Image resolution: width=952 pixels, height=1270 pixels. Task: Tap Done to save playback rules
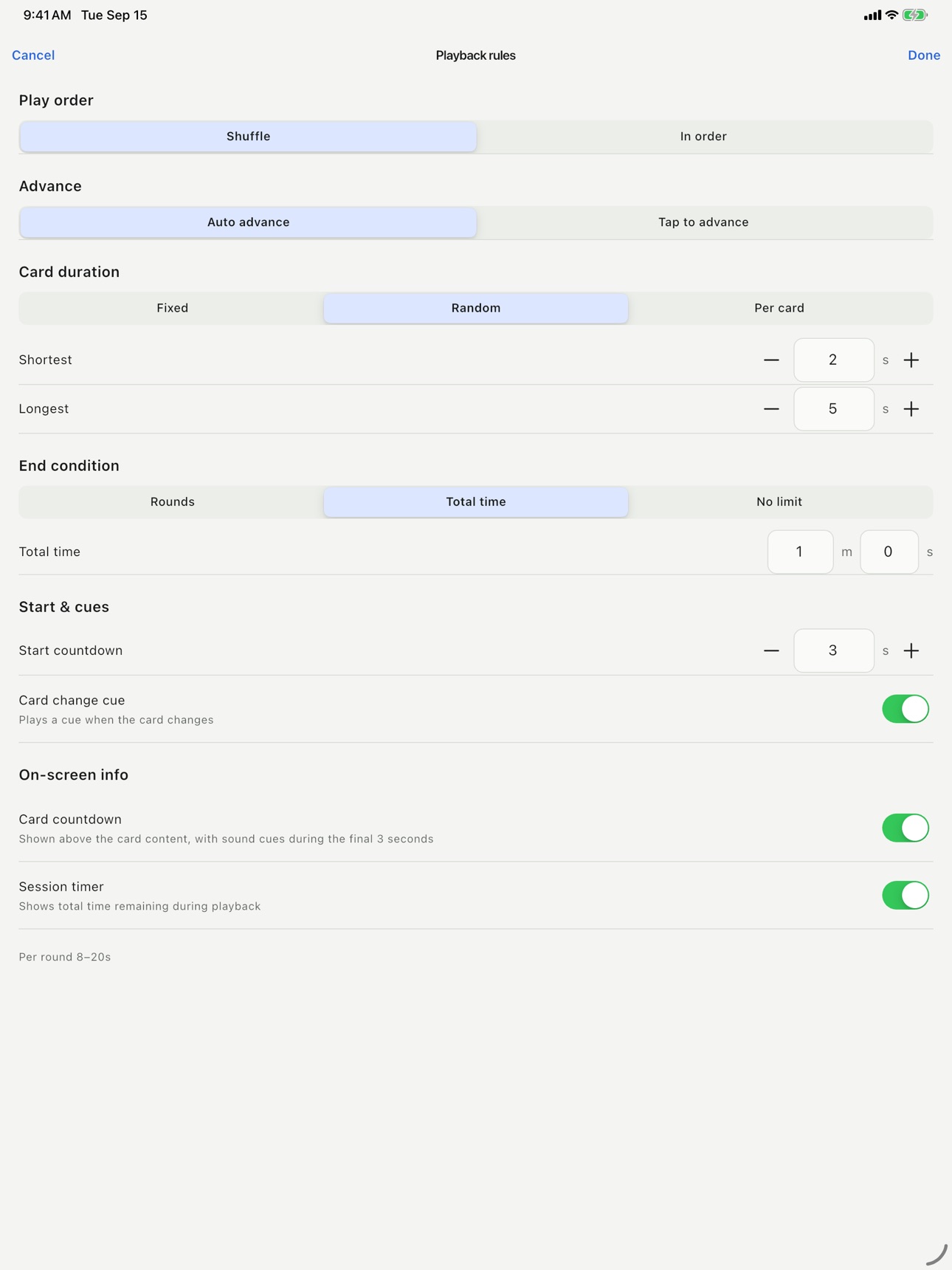pyautogui.click(x=924, y=55)
